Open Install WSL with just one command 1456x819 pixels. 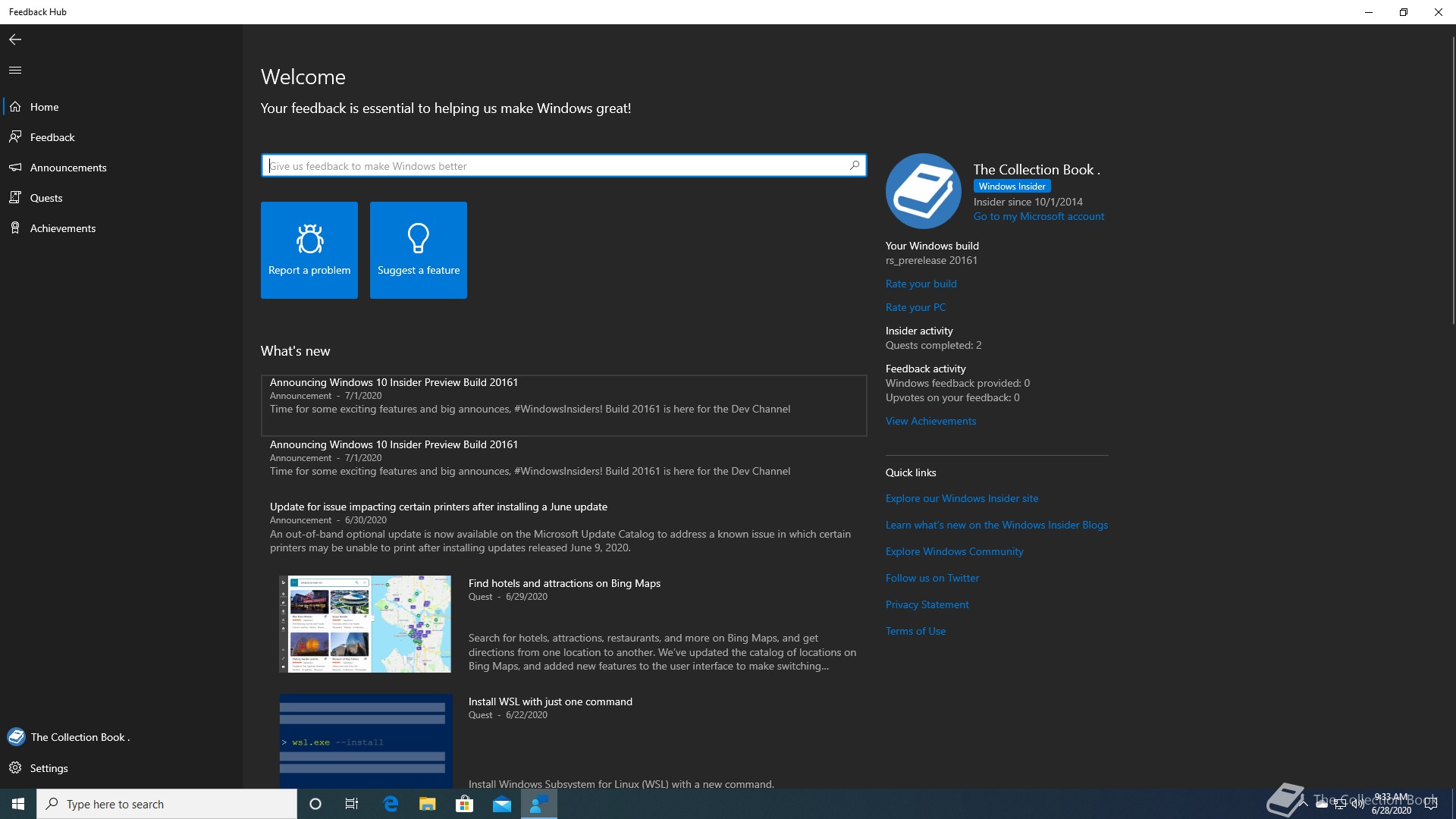coord(550,701)
